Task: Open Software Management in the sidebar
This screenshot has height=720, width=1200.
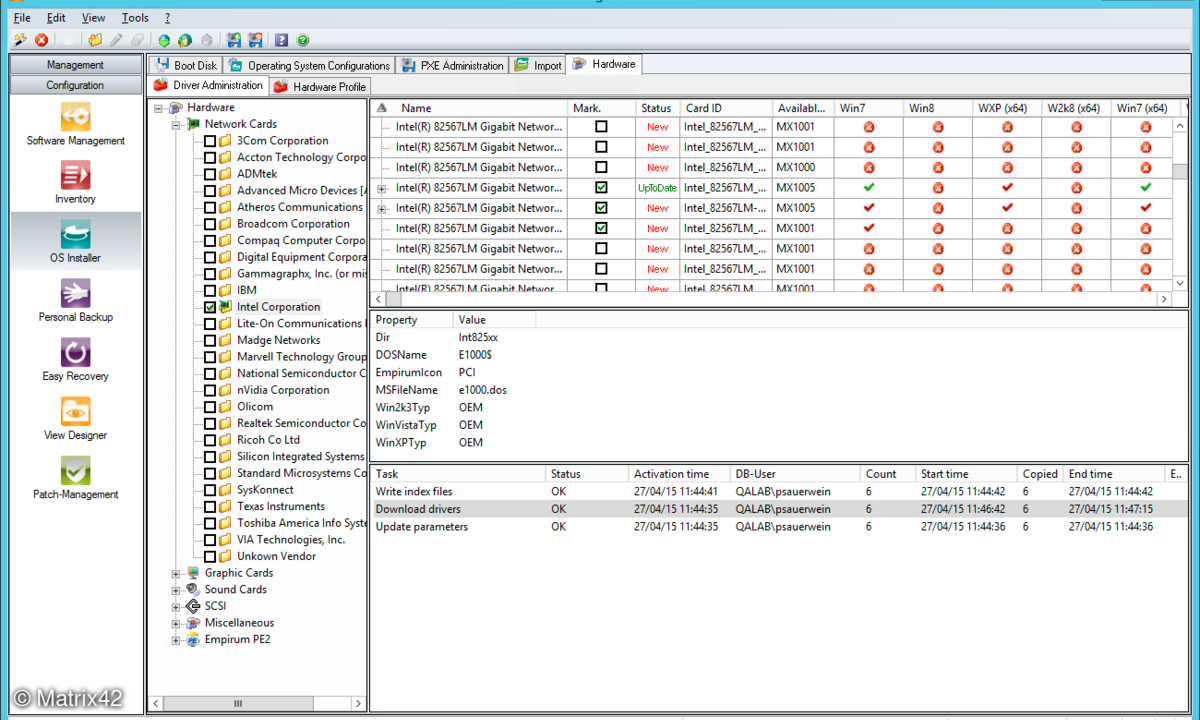Action: [x=76, y=125]
